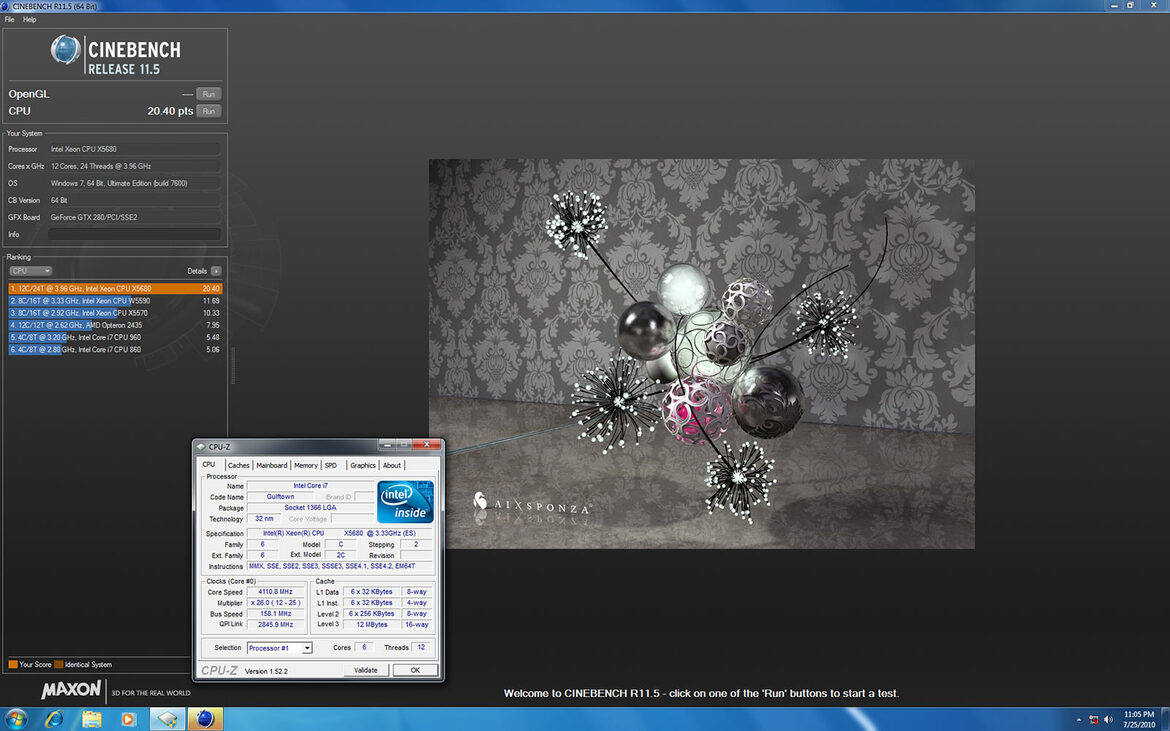Screen dimensions: 1170x731
Task: Click the left panel resize handle
Action: pyautogui.click(x=233, y=366)
